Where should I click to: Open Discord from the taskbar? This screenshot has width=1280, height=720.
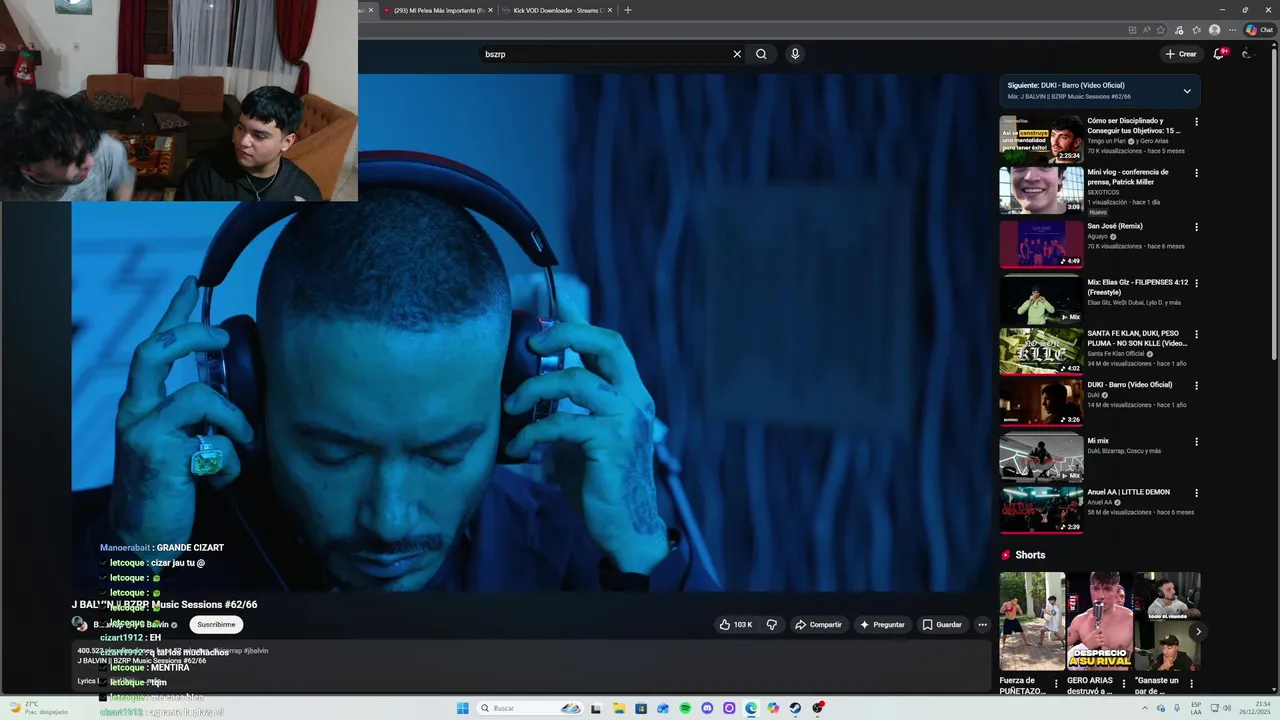(707, 708)
